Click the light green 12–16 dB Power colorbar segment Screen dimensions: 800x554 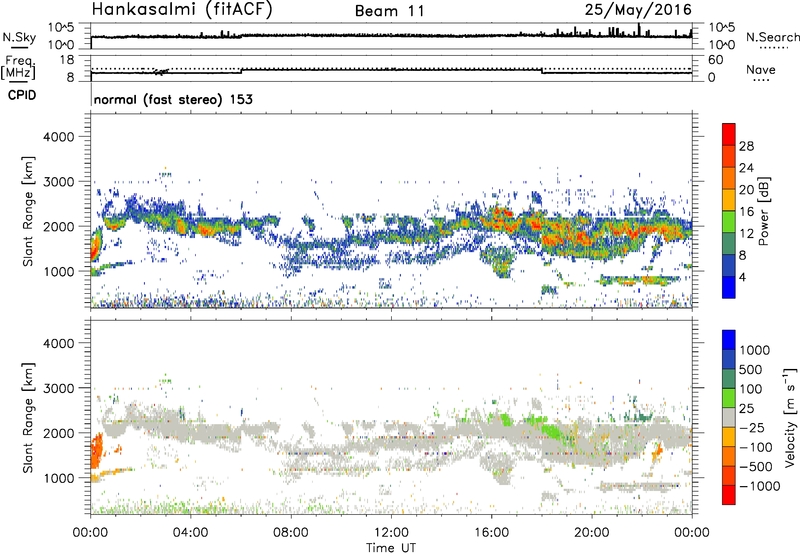[x=729, y=222]
